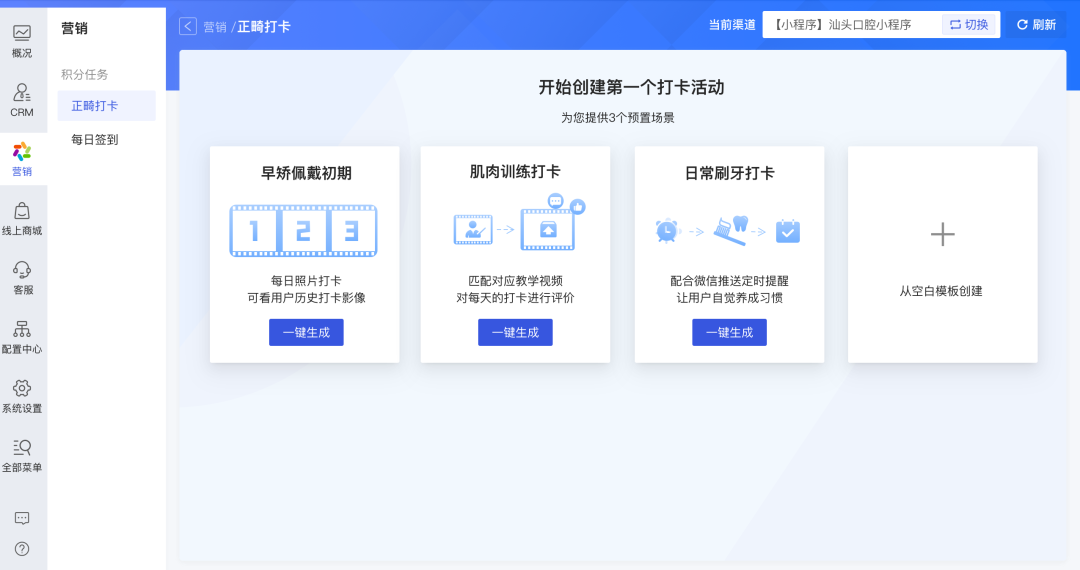The height and width of the screenshot is (570, 1080).
Task: Click the help question mark icon
Action: [x=22, y=549]
